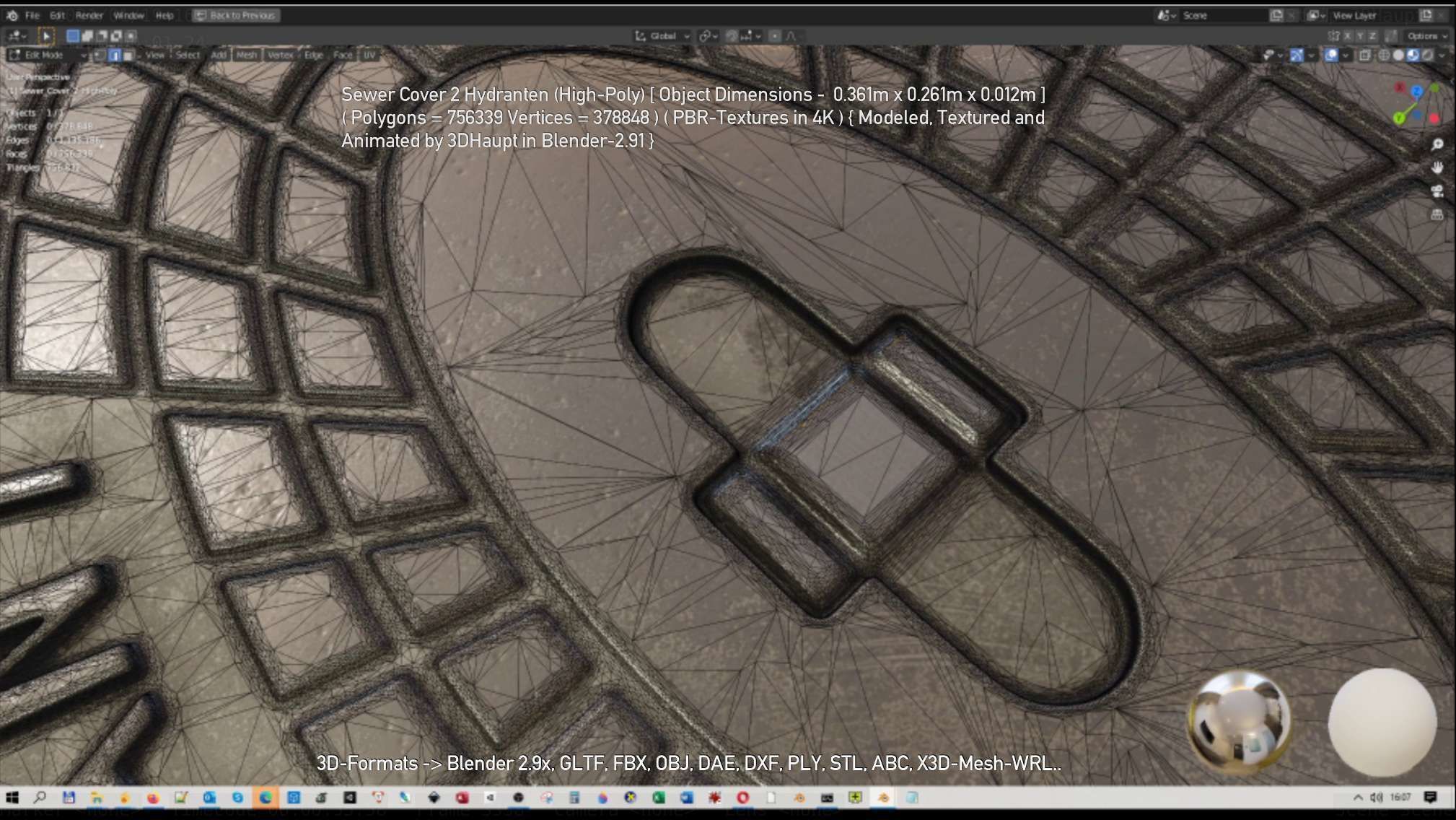
Task: Toggle Z mirror axis
Action: click(x=1372, y=35)
